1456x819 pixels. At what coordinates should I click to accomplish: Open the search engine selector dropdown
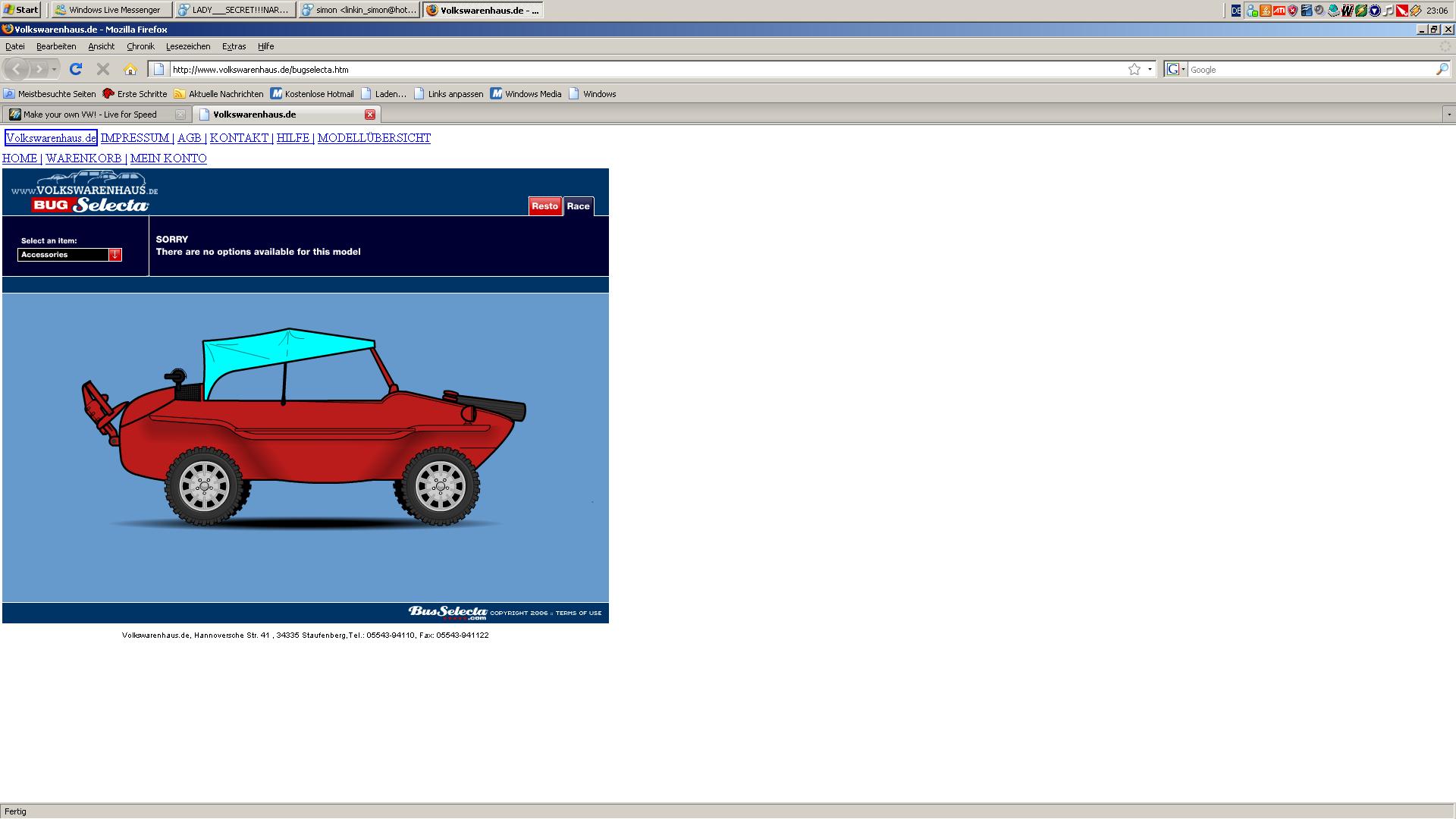tap(1176, 69)
